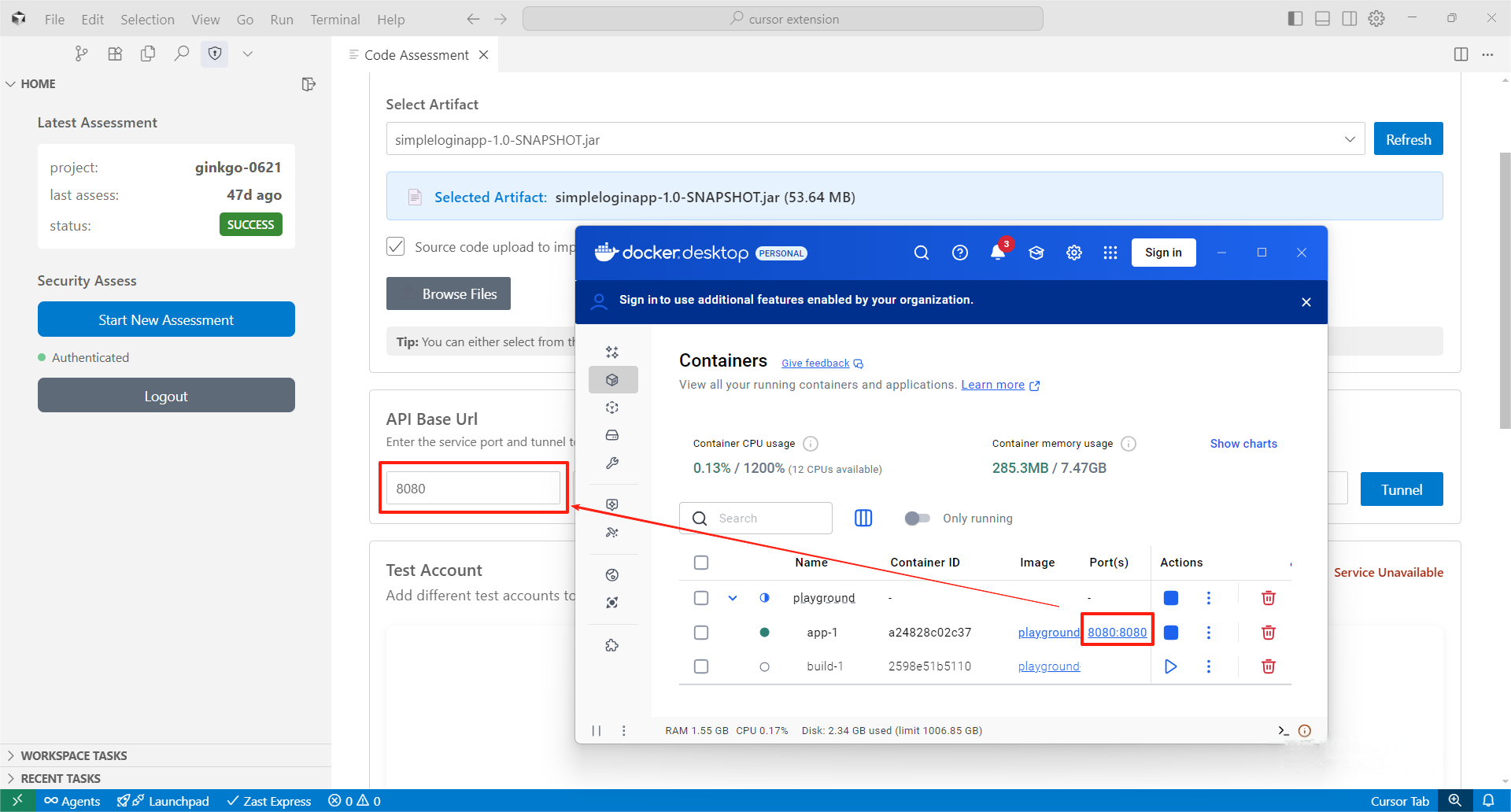Open the extensions icon in the sidebar toolbar
Image resolution: width=1511 pixels, height=812 pixels.
[115, 54]
